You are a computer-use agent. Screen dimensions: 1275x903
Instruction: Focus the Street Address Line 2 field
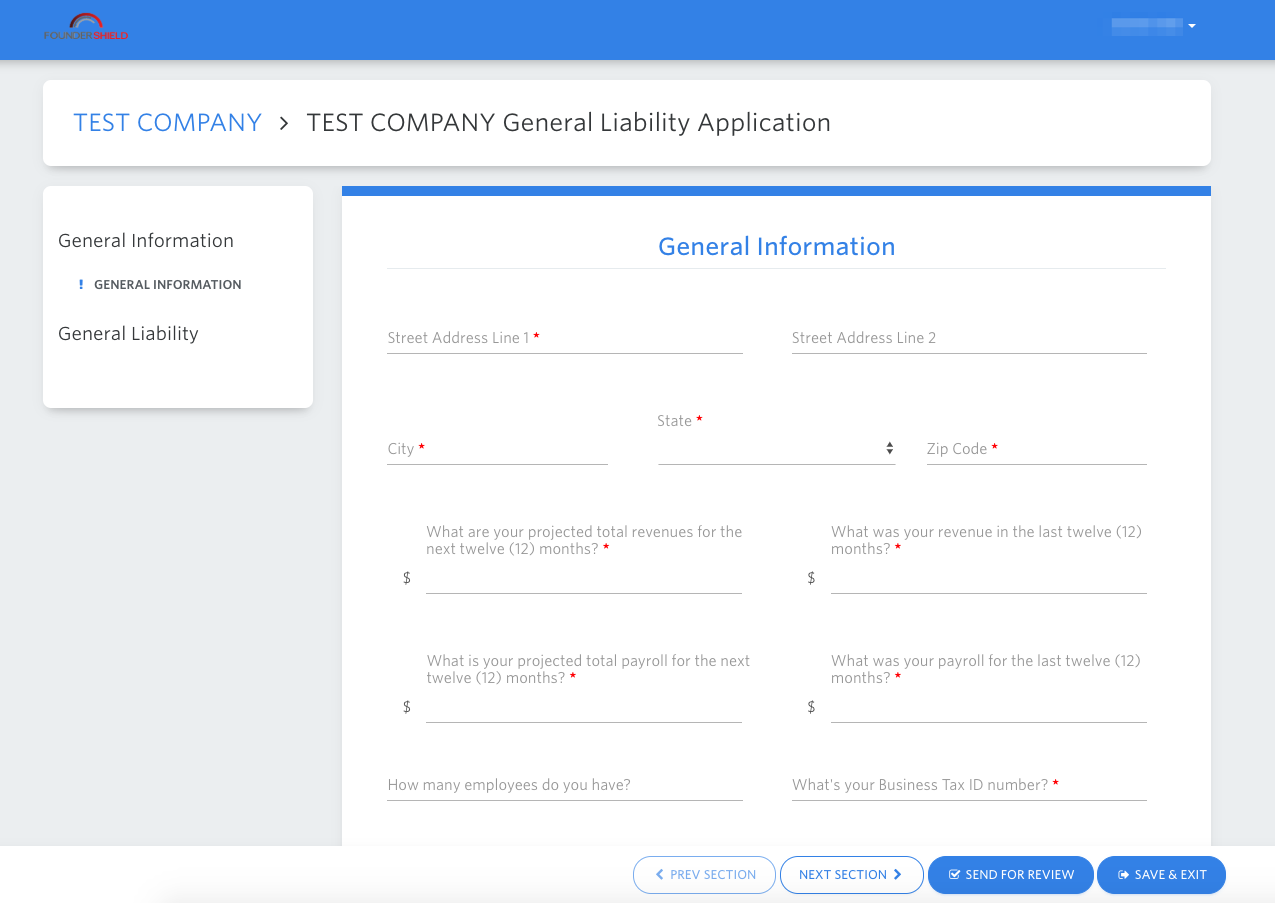tap(968, 339)
